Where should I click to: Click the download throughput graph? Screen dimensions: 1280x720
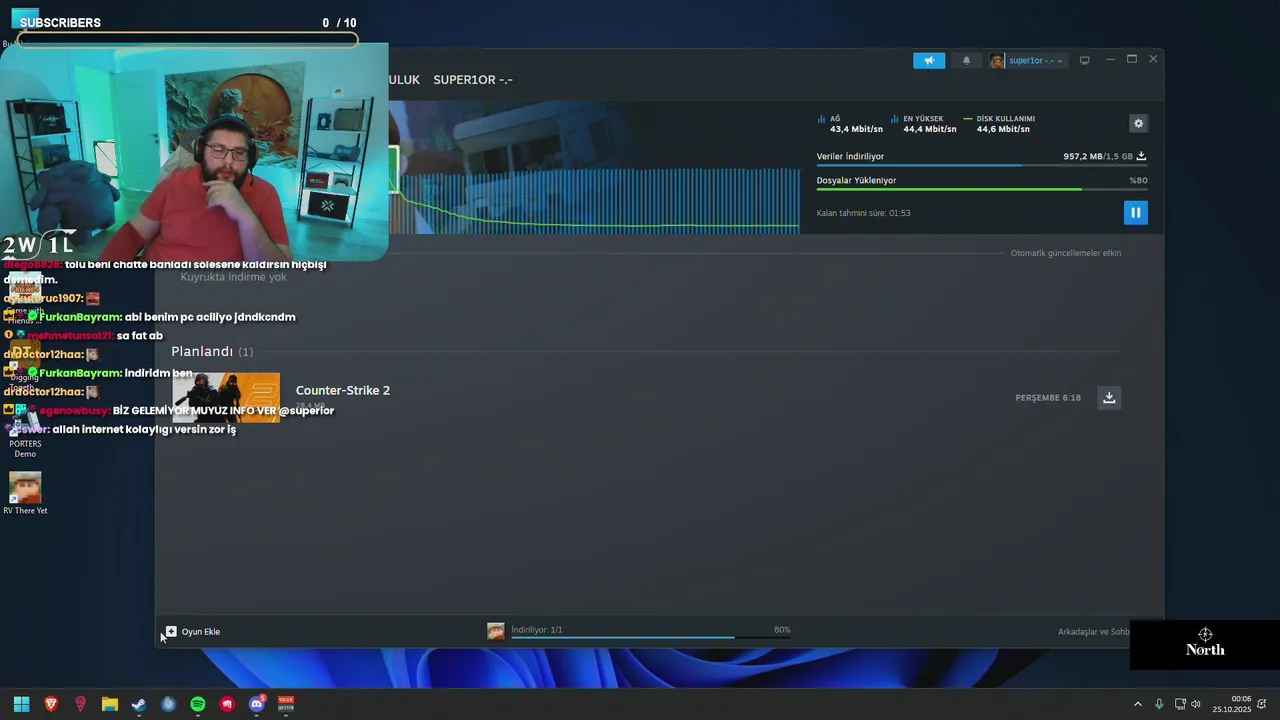600,200
